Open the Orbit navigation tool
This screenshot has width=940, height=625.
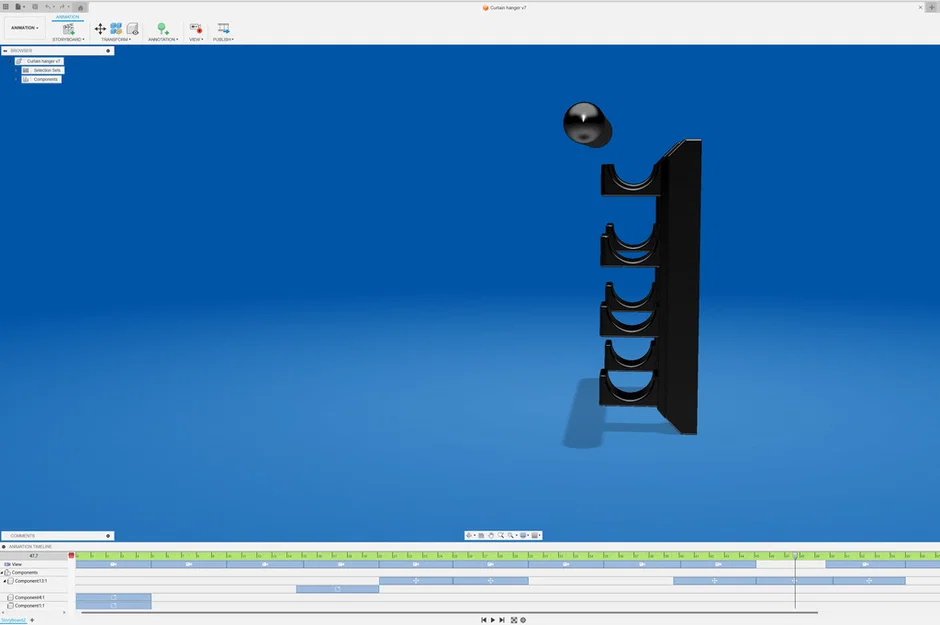469,536
